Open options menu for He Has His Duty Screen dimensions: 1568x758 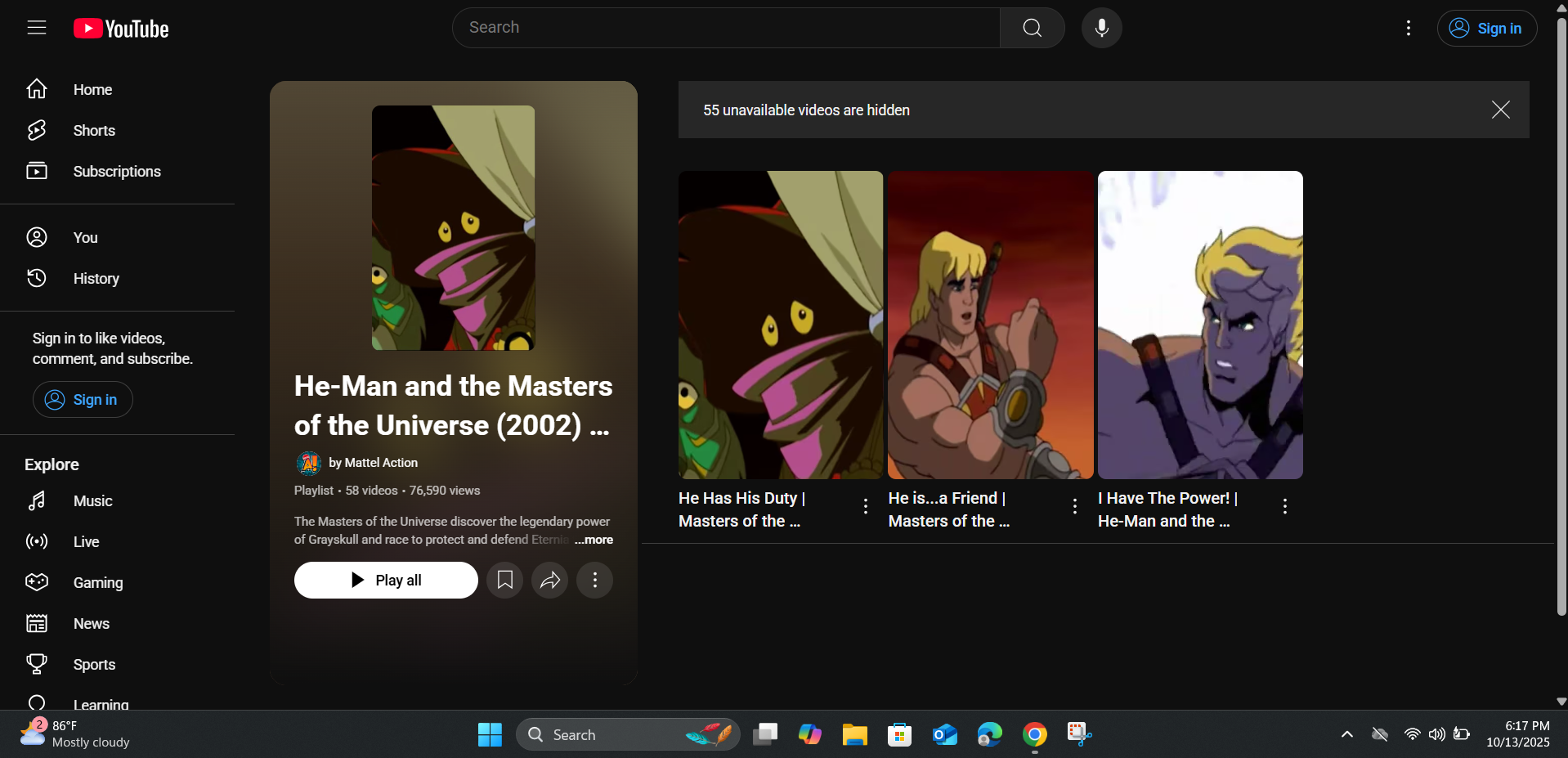tap(866, 506)
